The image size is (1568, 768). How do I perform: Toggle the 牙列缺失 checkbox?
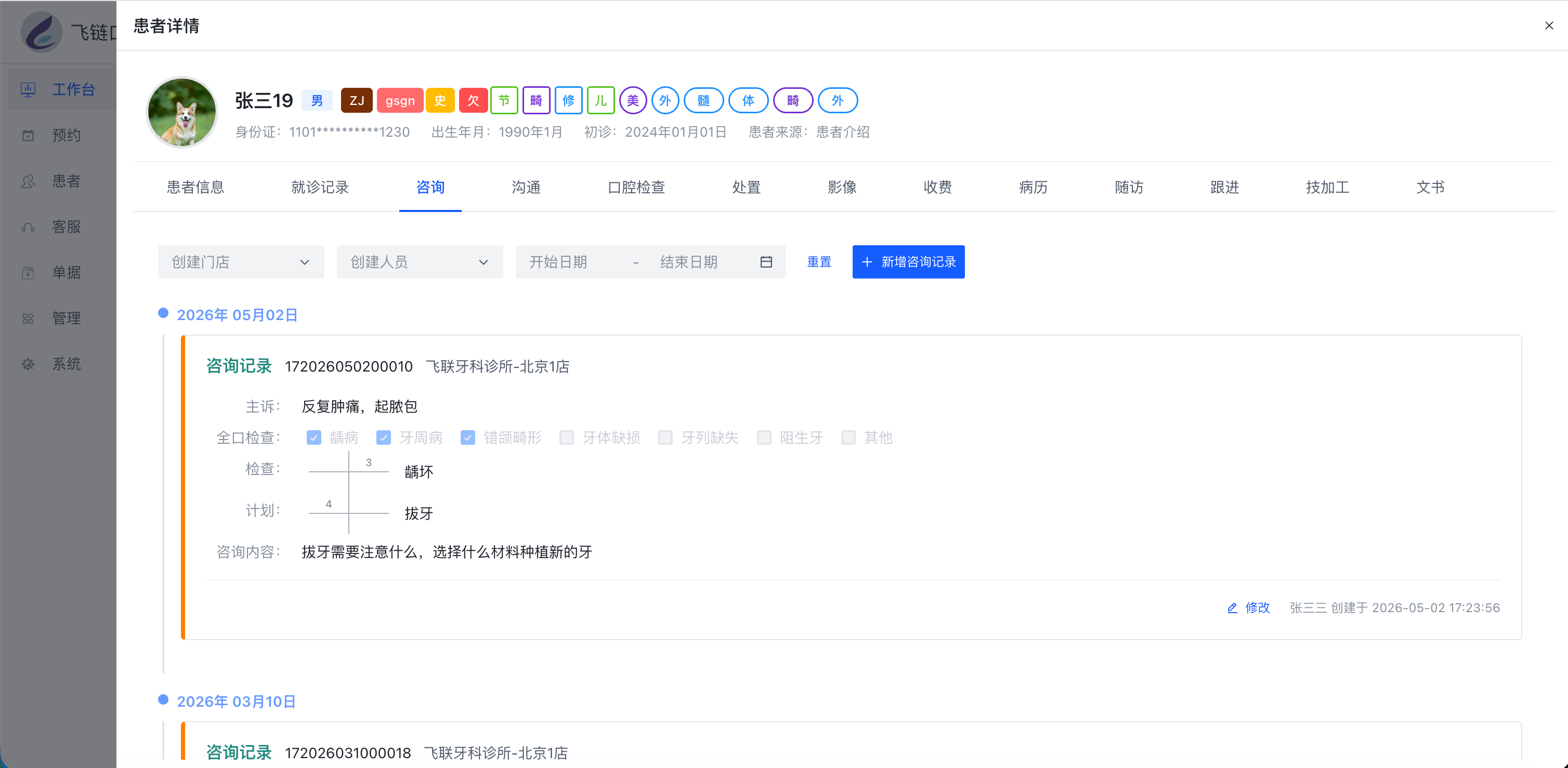point(665,438)
